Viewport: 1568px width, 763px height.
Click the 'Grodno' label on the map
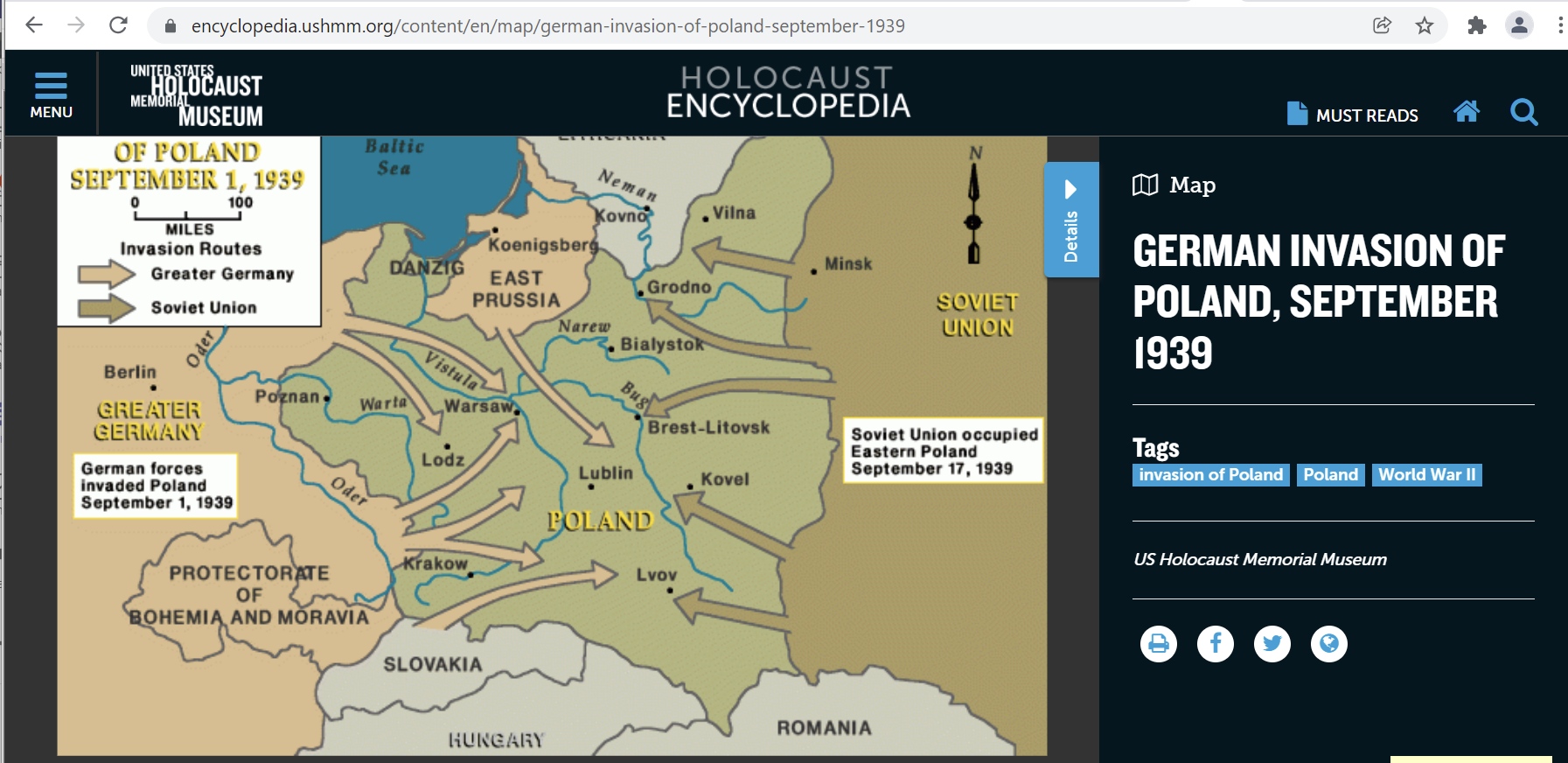pos(679,287)
